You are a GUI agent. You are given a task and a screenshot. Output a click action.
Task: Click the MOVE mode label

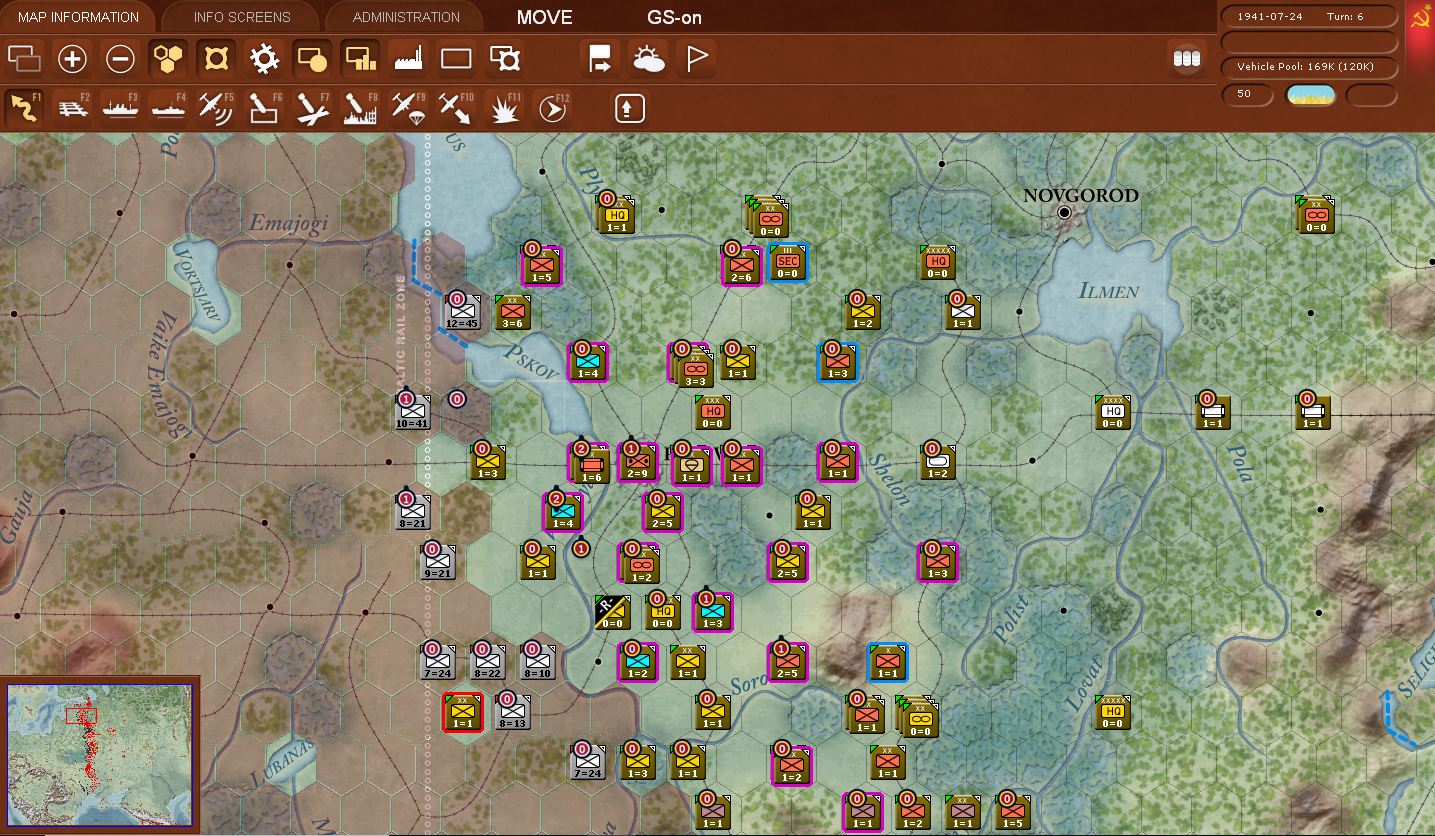pos(543,17)
